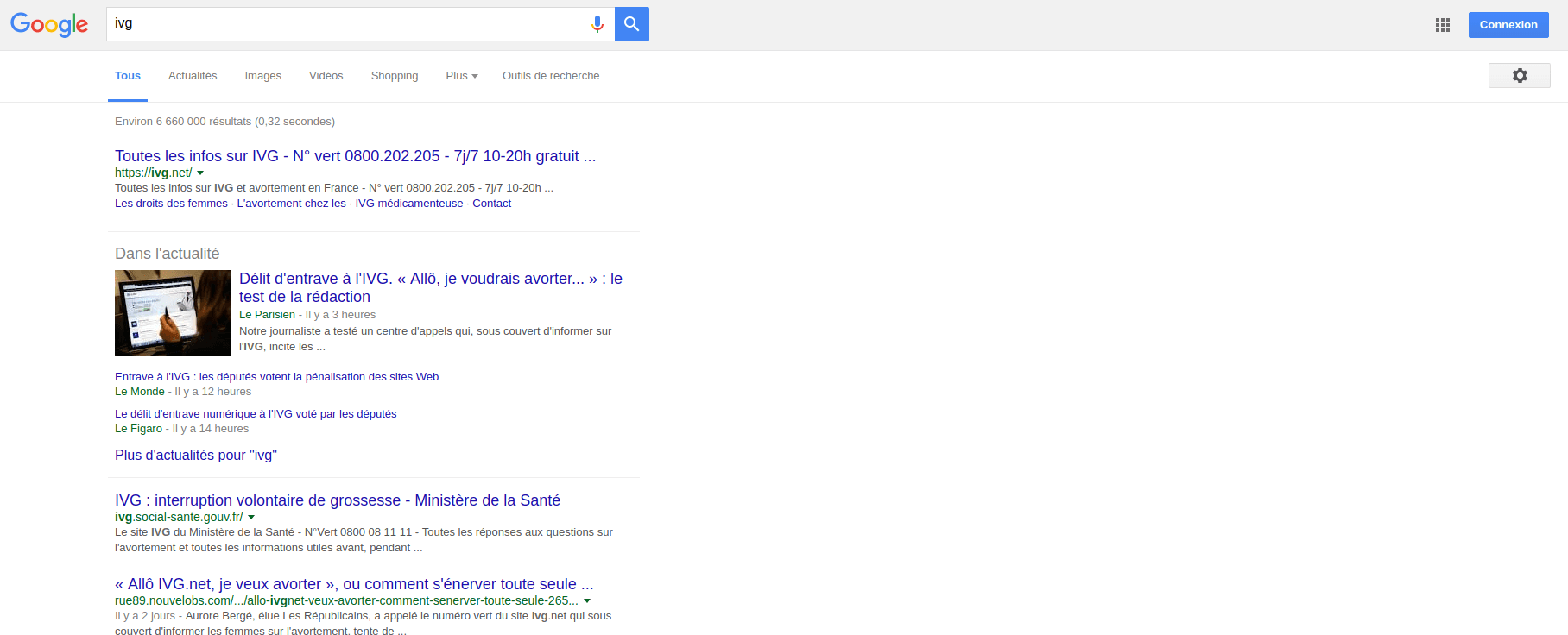Open sitelink L'avortement chez les
The height and width of the screenshot is (635, 1568).
(x=291, y=204)
